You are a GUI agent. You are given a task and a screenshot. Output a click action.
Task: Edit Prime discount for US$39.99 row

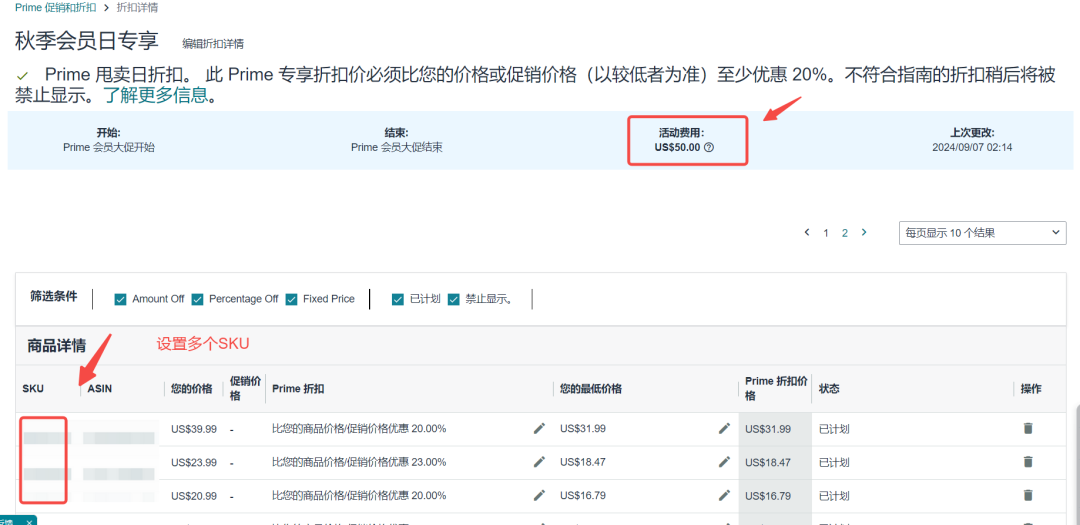point(539,429)
